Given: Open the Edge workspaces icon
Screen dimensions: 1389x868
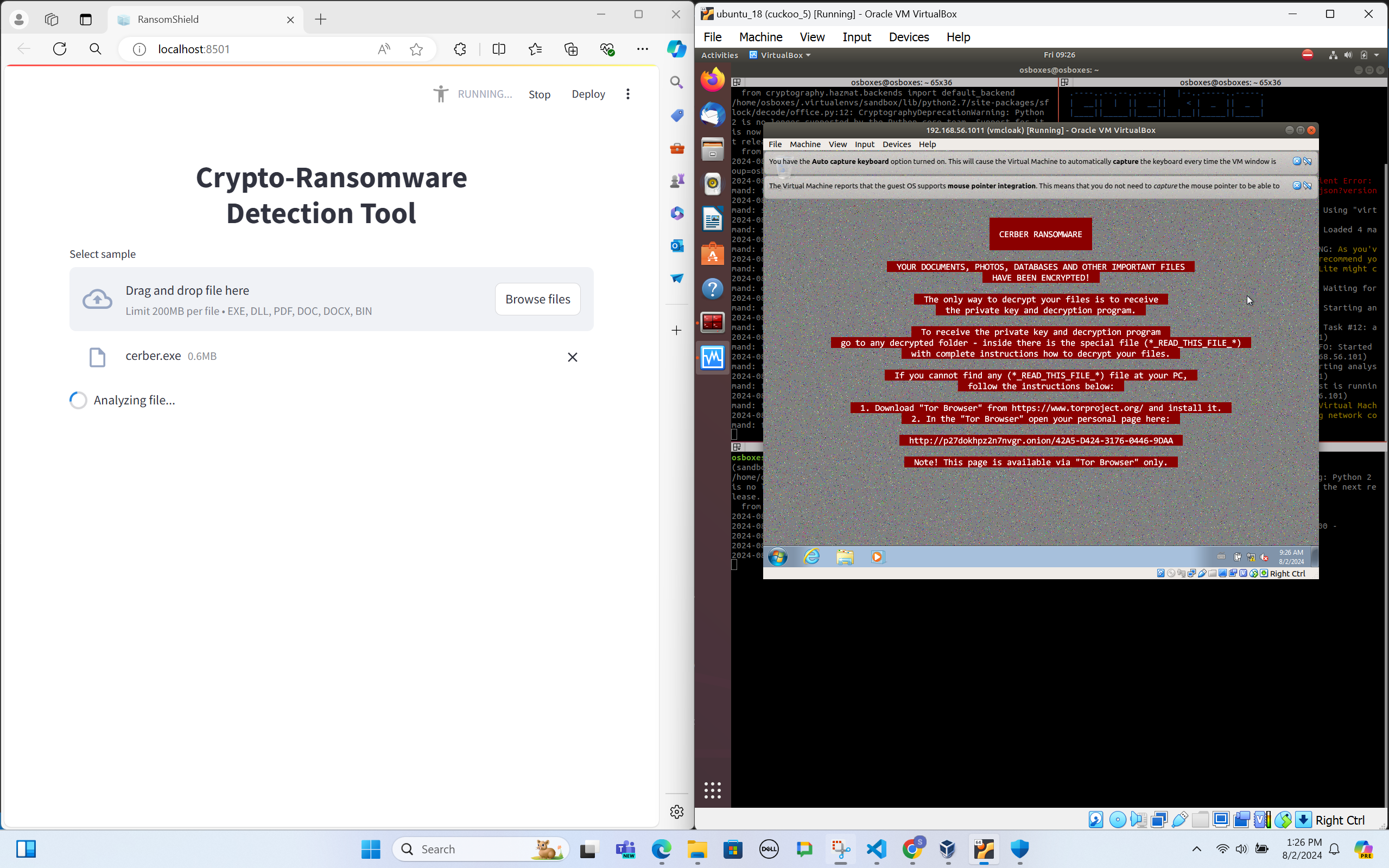Looking at the screenshot, I should tap(52, 20).
